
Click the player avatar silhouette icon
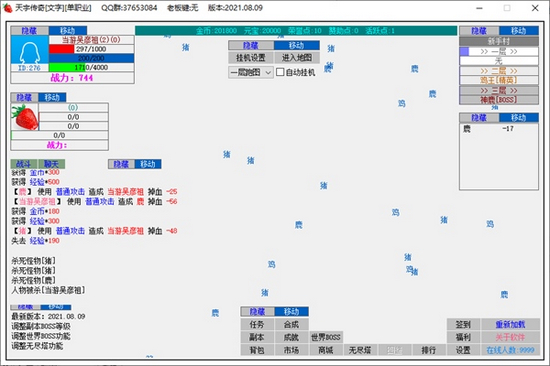[x=30, y=51]
